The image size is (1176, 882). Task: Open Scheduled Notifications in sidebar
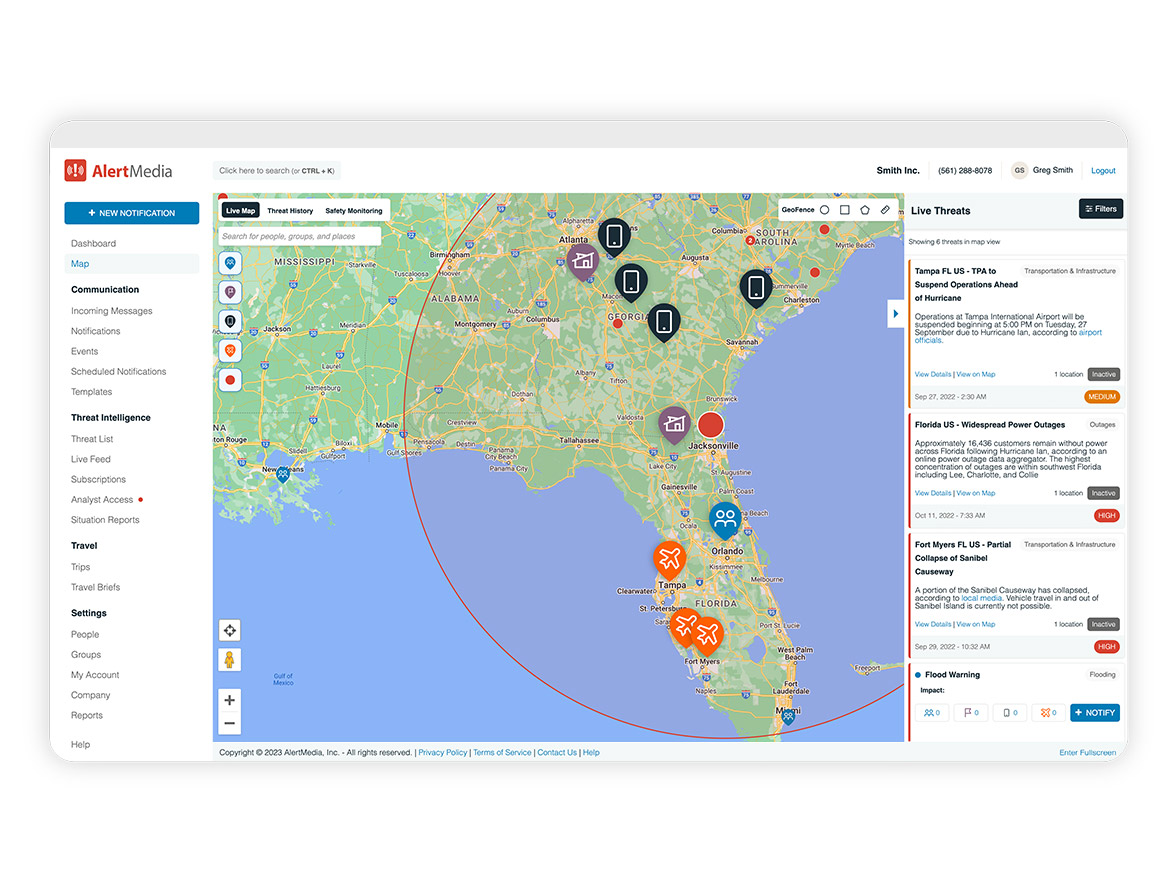tap(118, 372)
